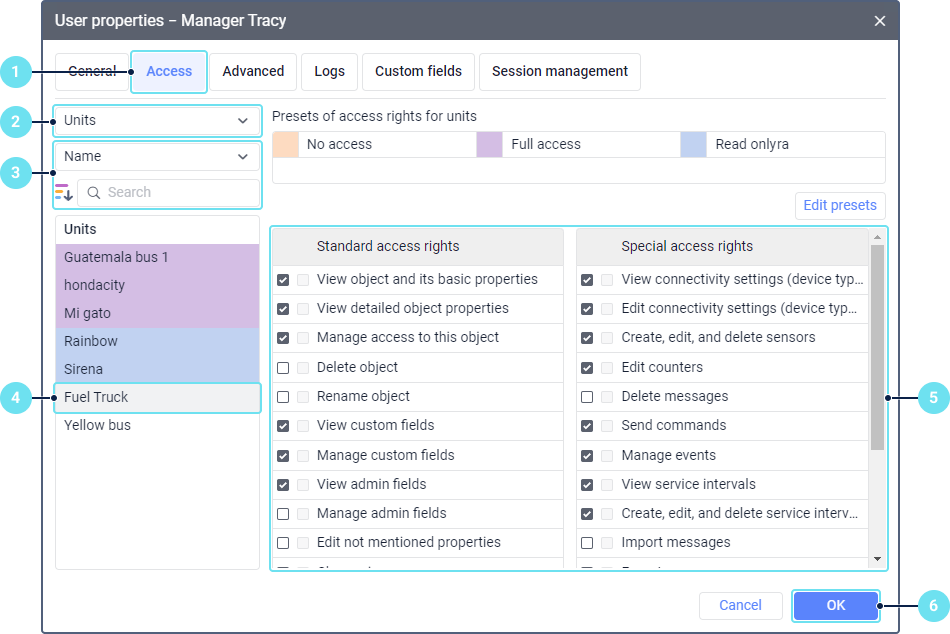Switch to the Advanced tab

coord(253,72)
